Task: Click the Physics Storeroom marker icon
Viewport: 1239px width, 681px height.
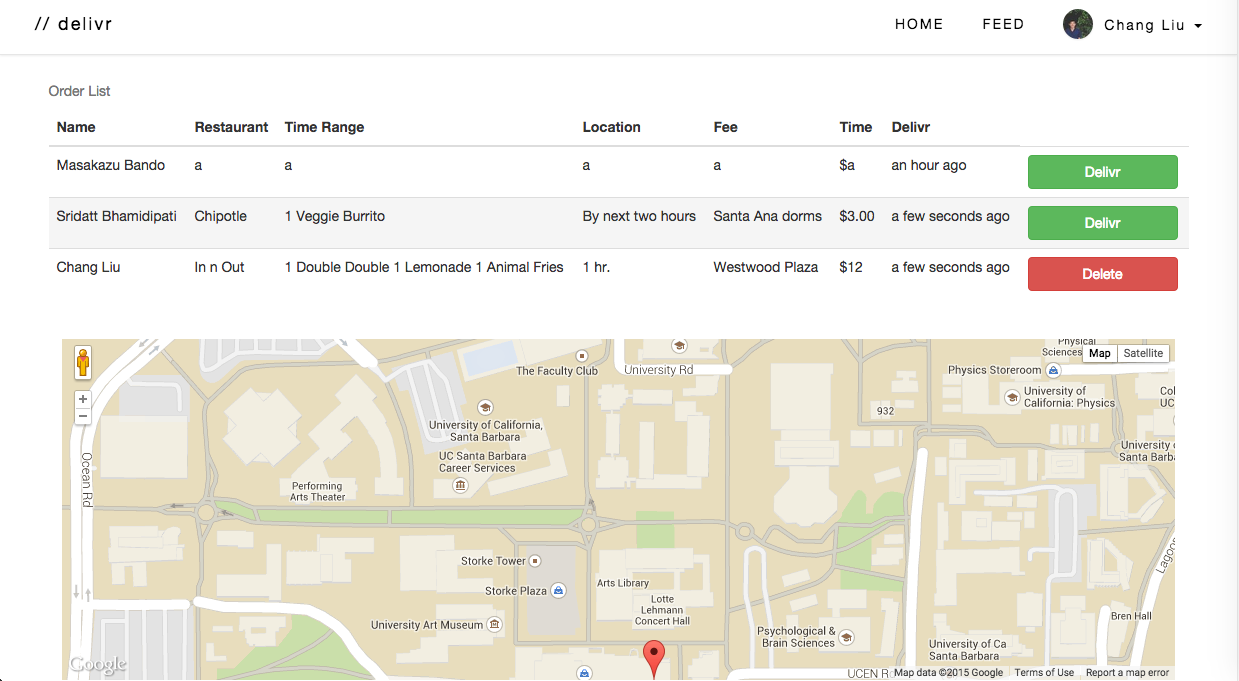Action: click(1052, 370)
